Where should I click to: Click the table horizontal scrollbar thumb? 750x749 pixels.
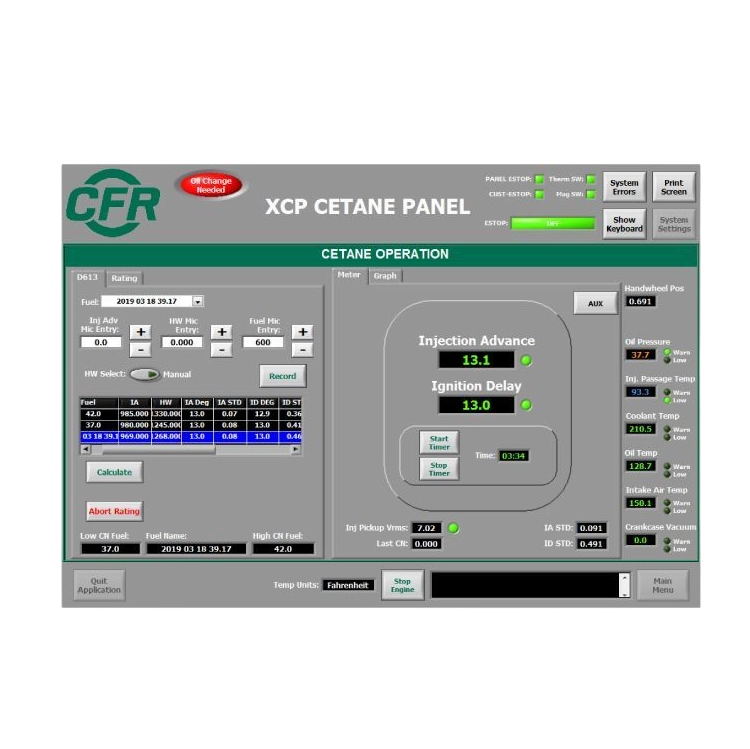point(158,450)
